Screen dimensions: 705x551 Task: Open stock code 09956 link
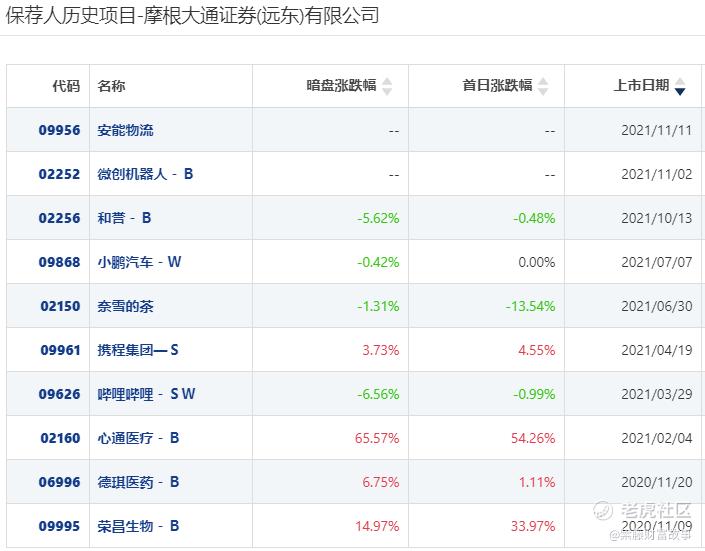point(59,130)
